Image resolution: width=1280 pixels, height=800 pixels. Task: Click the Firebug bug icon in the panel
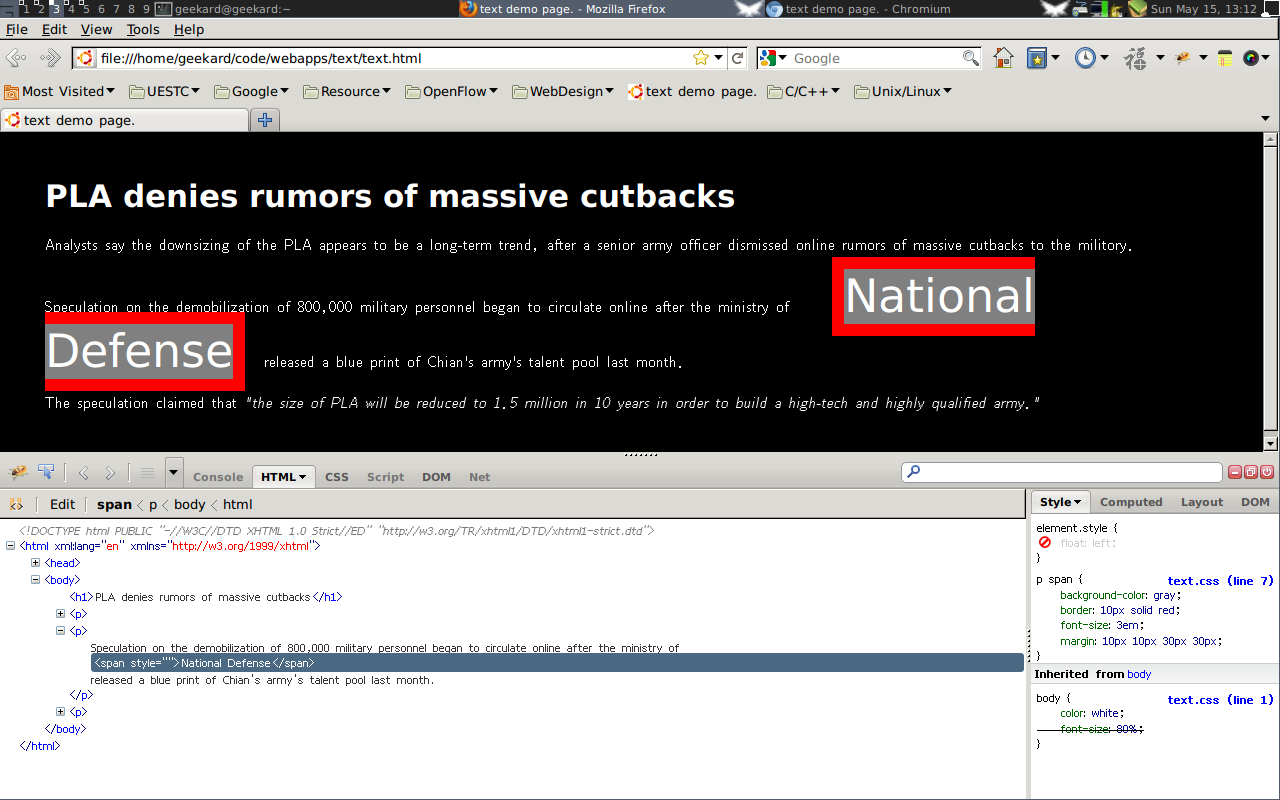pos(18,473)
